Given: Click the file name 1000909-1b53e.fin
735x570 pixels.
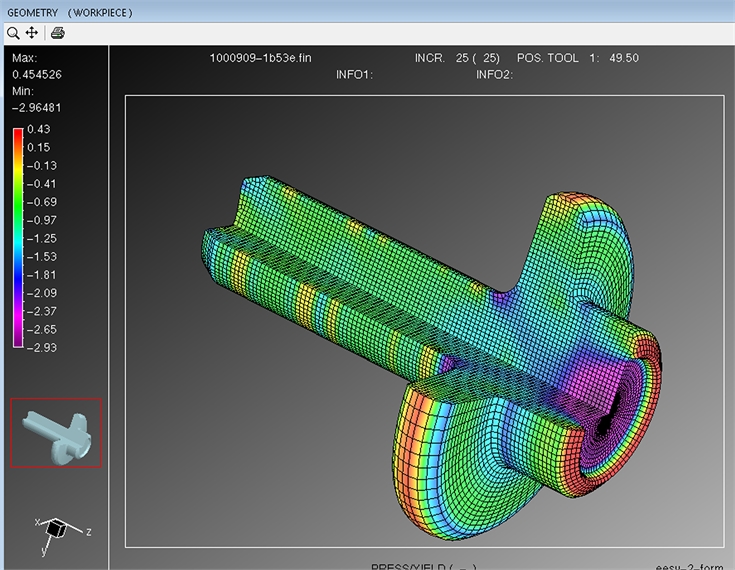Looking at the screenshot, I should coord(260,58).
